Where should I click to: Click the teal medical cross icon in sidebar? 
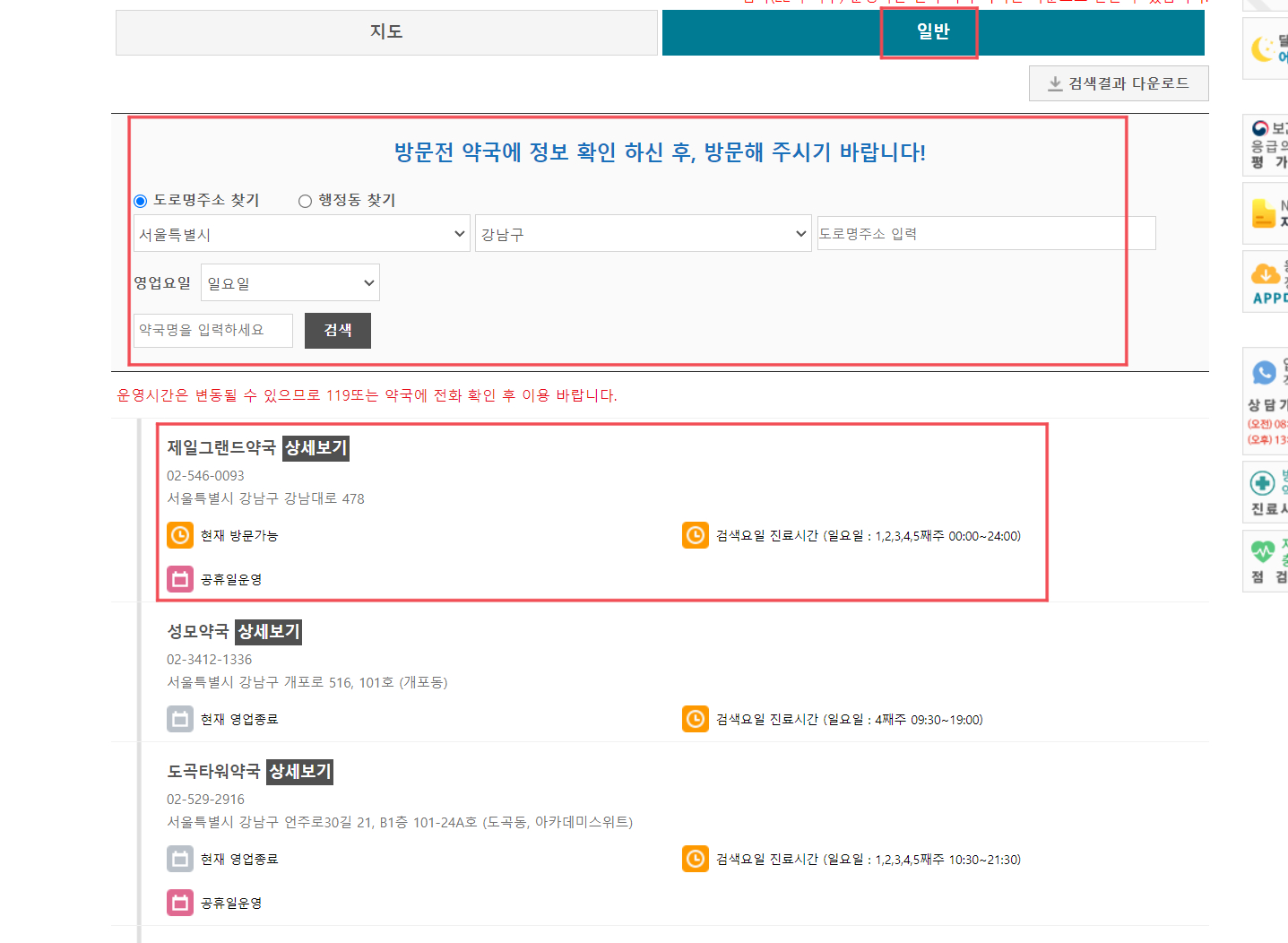1263,484
